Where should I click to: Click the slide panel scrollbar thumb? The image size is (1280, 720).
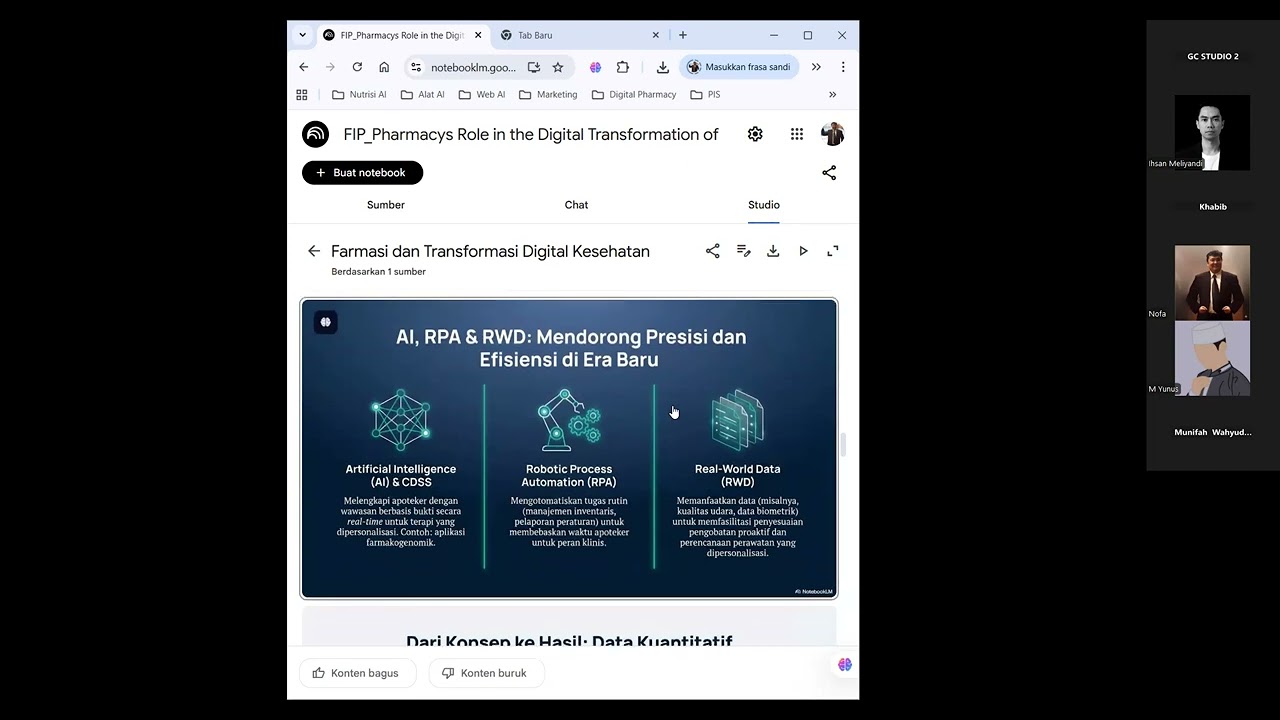[842, 445]
